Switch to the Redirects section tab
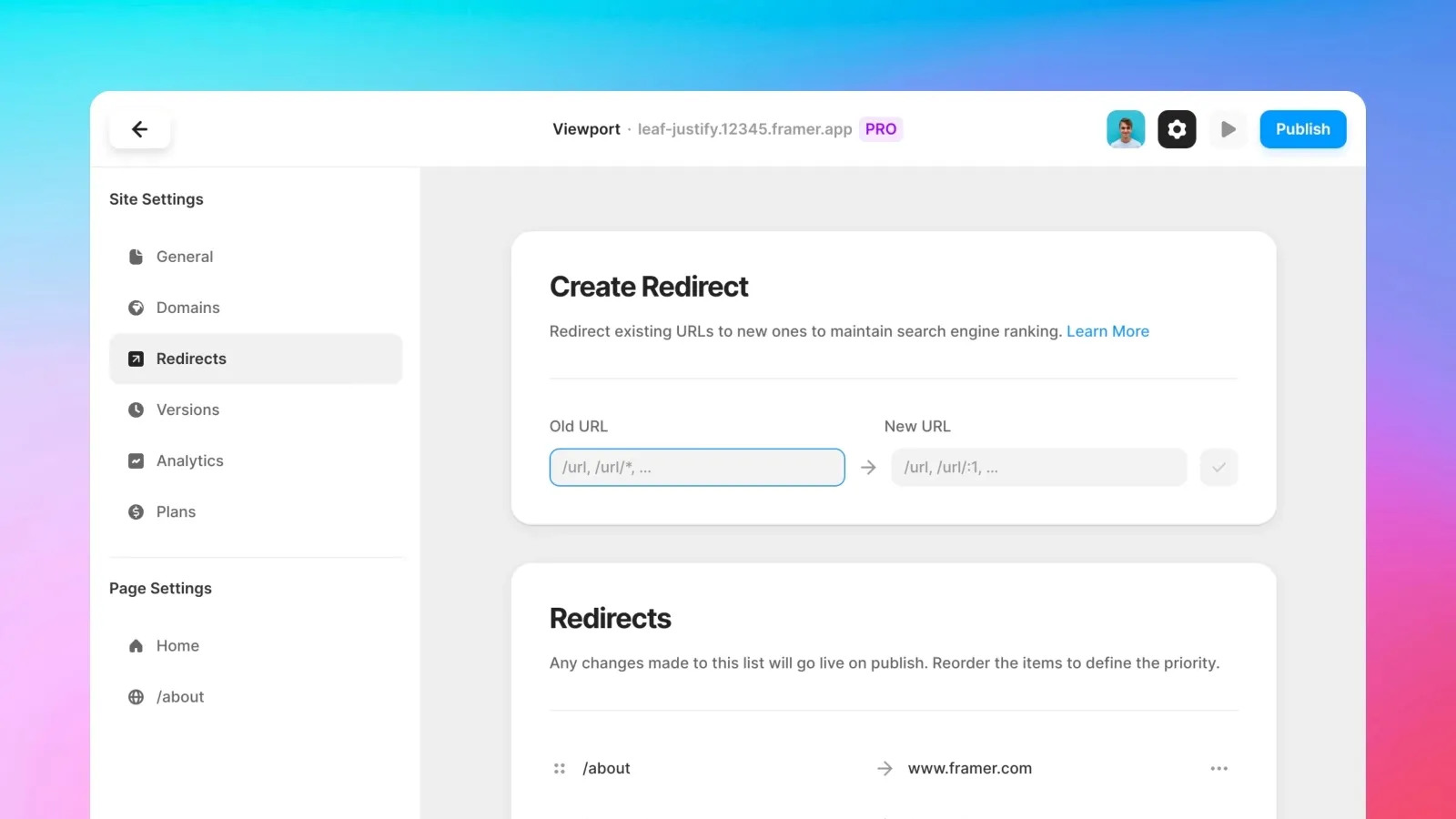 coord(192,359)
